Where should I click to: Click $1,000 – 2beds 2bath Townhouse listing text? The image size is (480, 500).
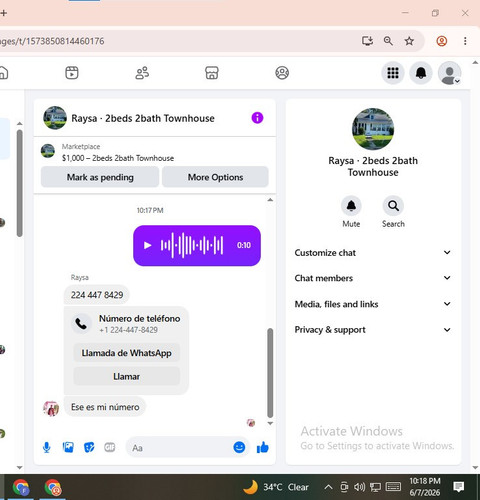coord(118,158)
